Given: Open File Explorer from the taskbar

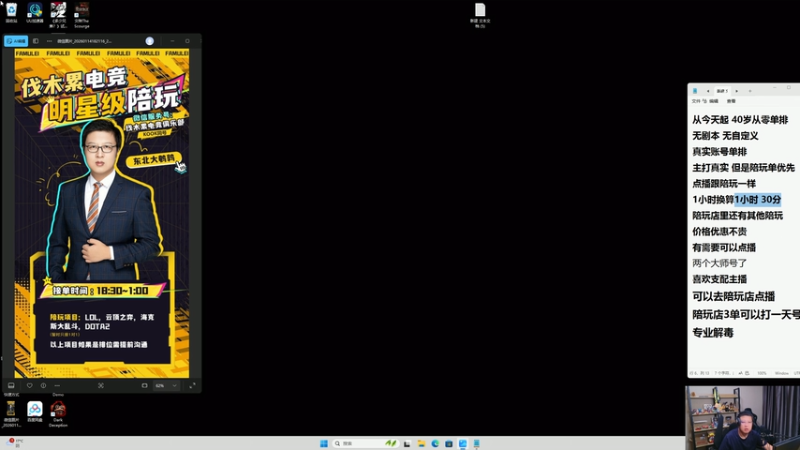Looking at the screenshot, I should (421, 443).
